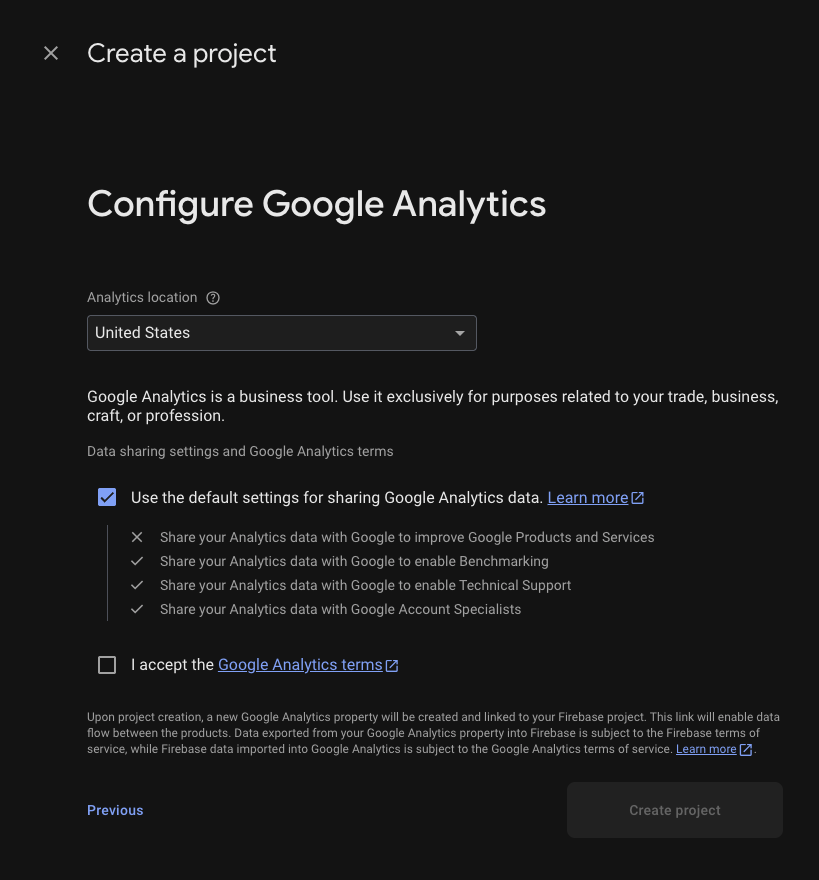This screenshot has height=880, width=819.
Task: Click the dropdown arrow next to United States
Action: click(460, 333)
